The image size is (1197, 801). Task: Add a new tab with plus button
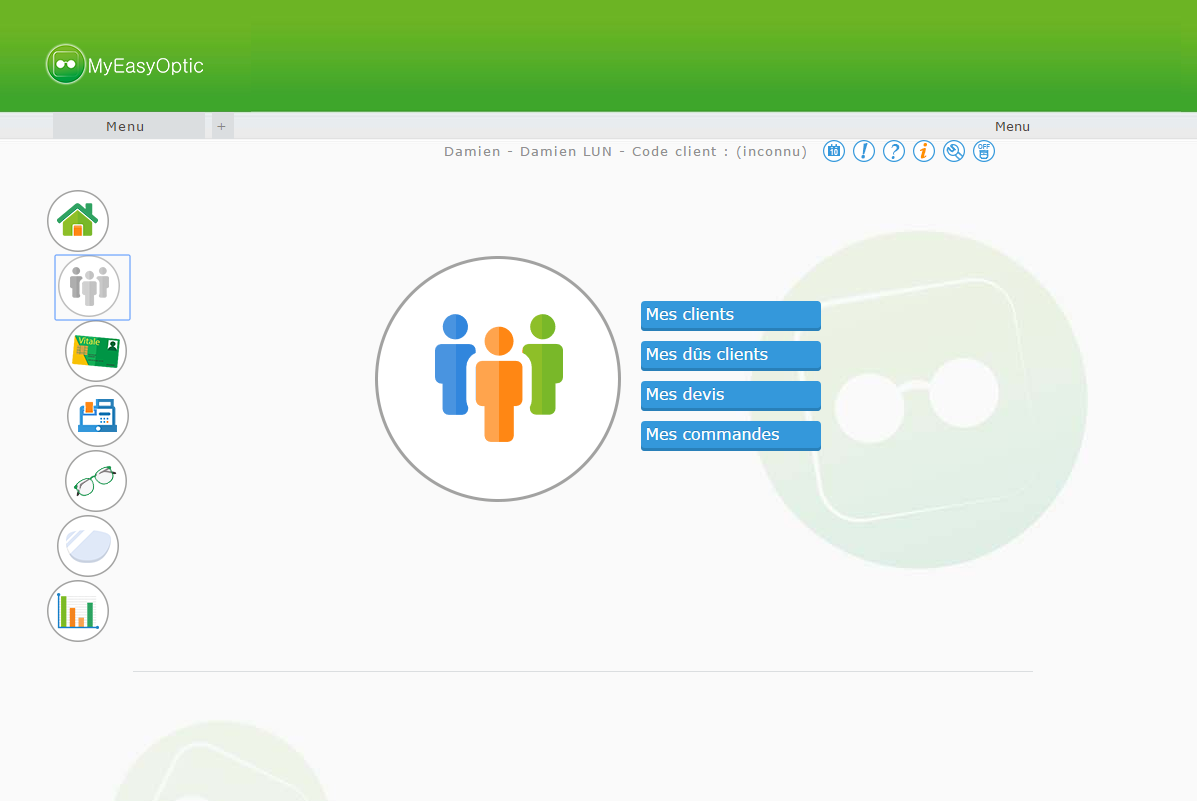pyautogui.click(x=222, y=126)
